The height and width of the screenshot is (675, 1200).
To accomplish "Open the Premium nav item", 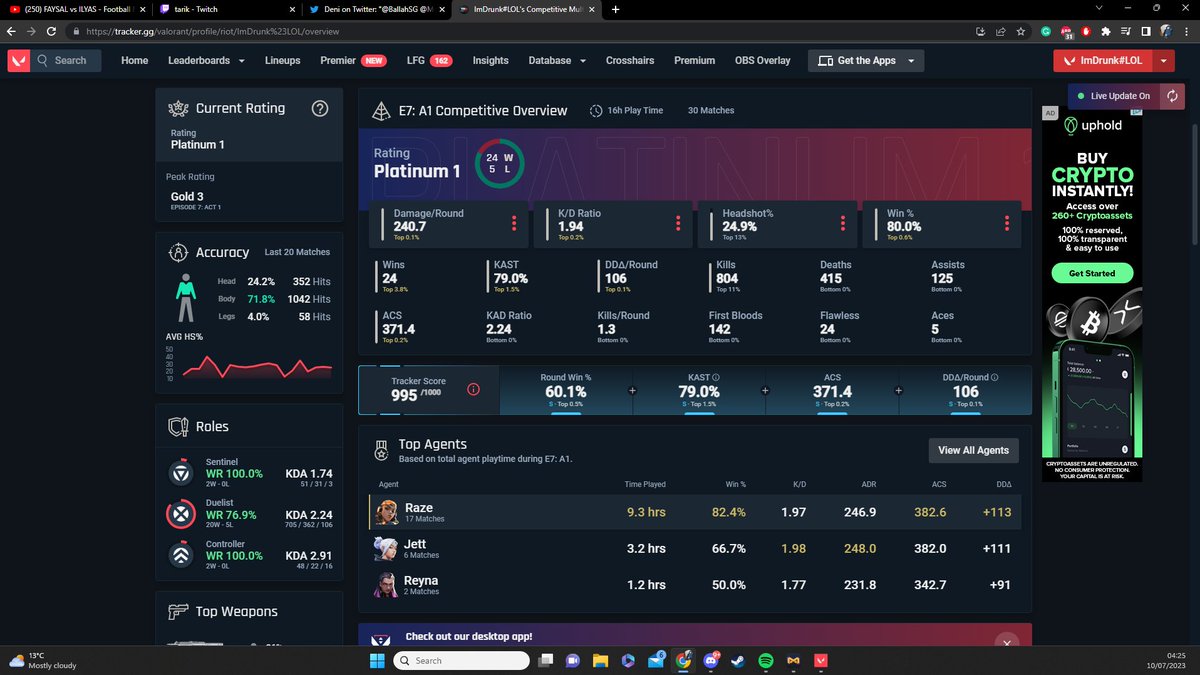I will point(694,60).
